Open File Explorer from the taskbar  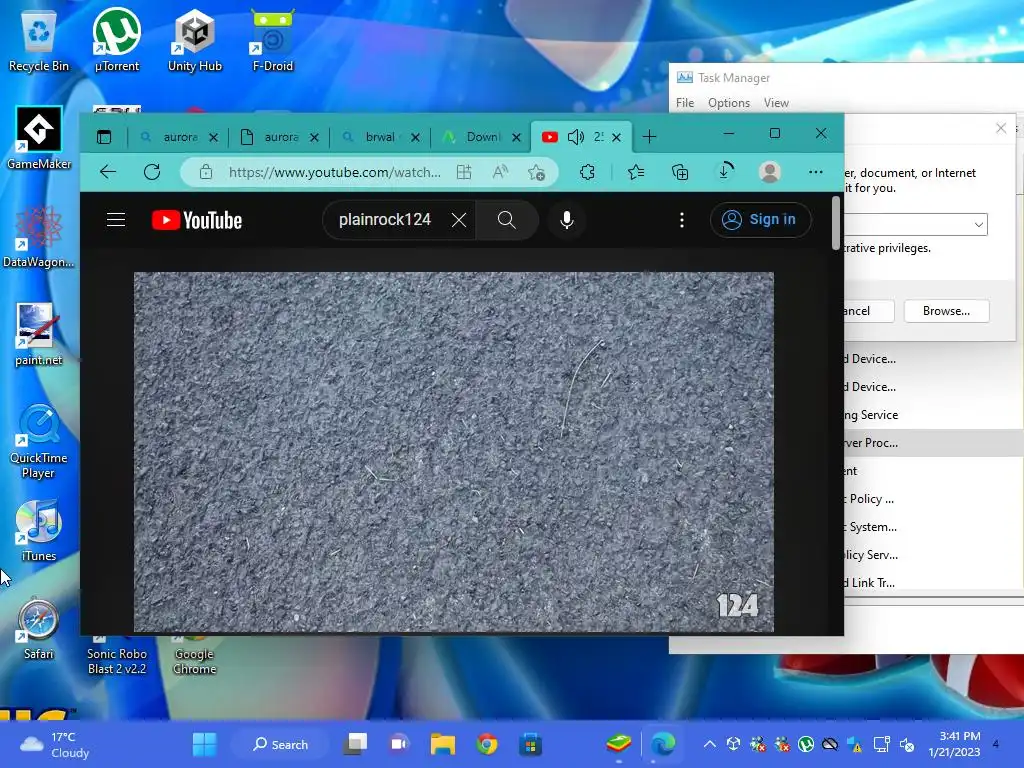pyautogui.click(x=443, y=744)
